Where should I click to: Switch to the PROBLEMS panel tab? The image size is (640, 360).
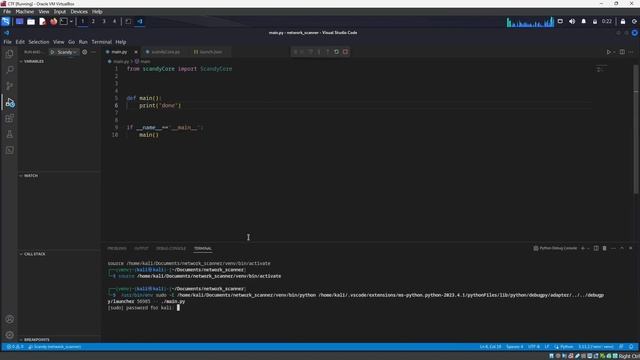117,248
